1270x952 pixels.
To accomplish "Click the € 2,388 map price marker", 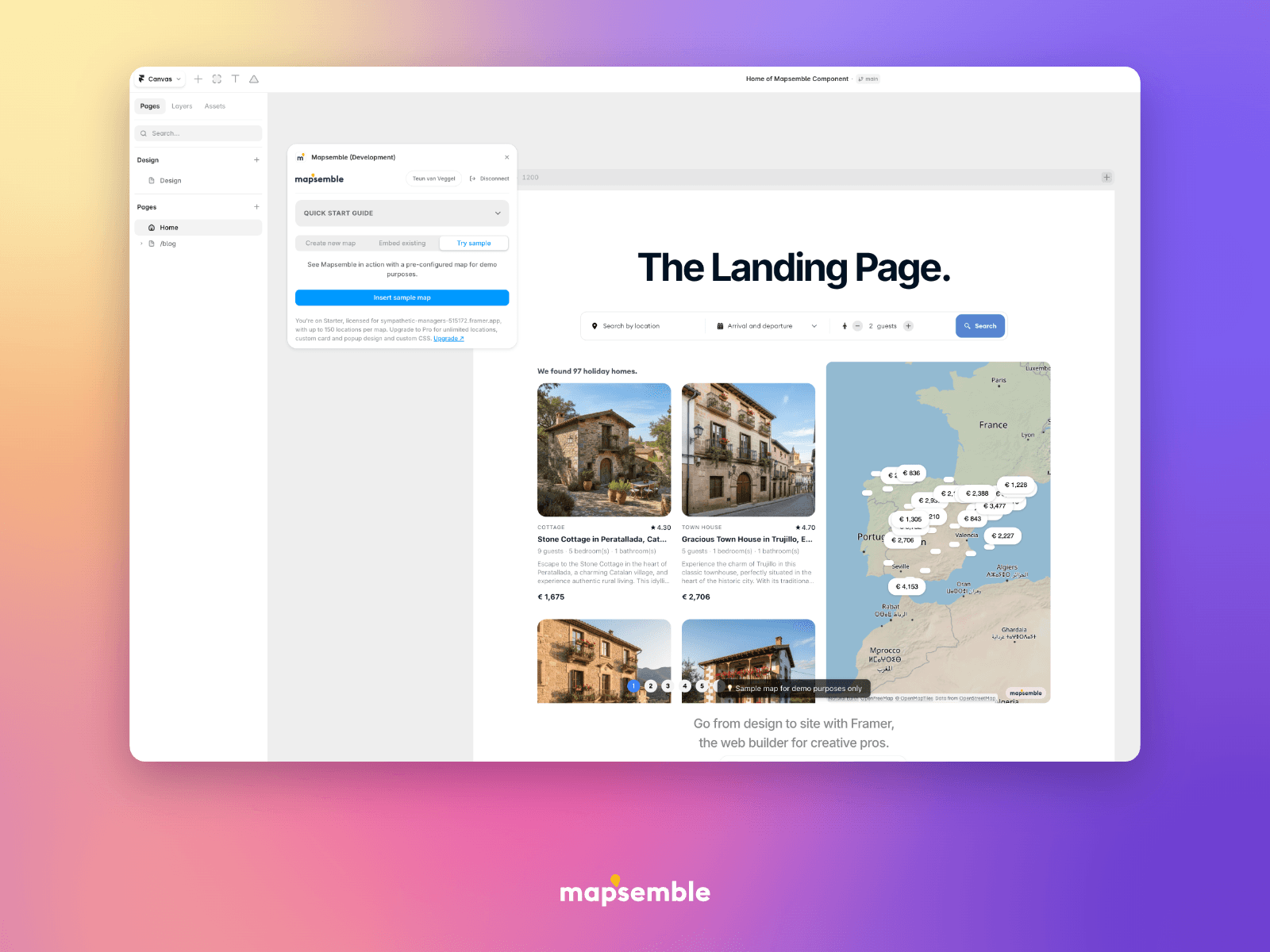I will point(977,493).
